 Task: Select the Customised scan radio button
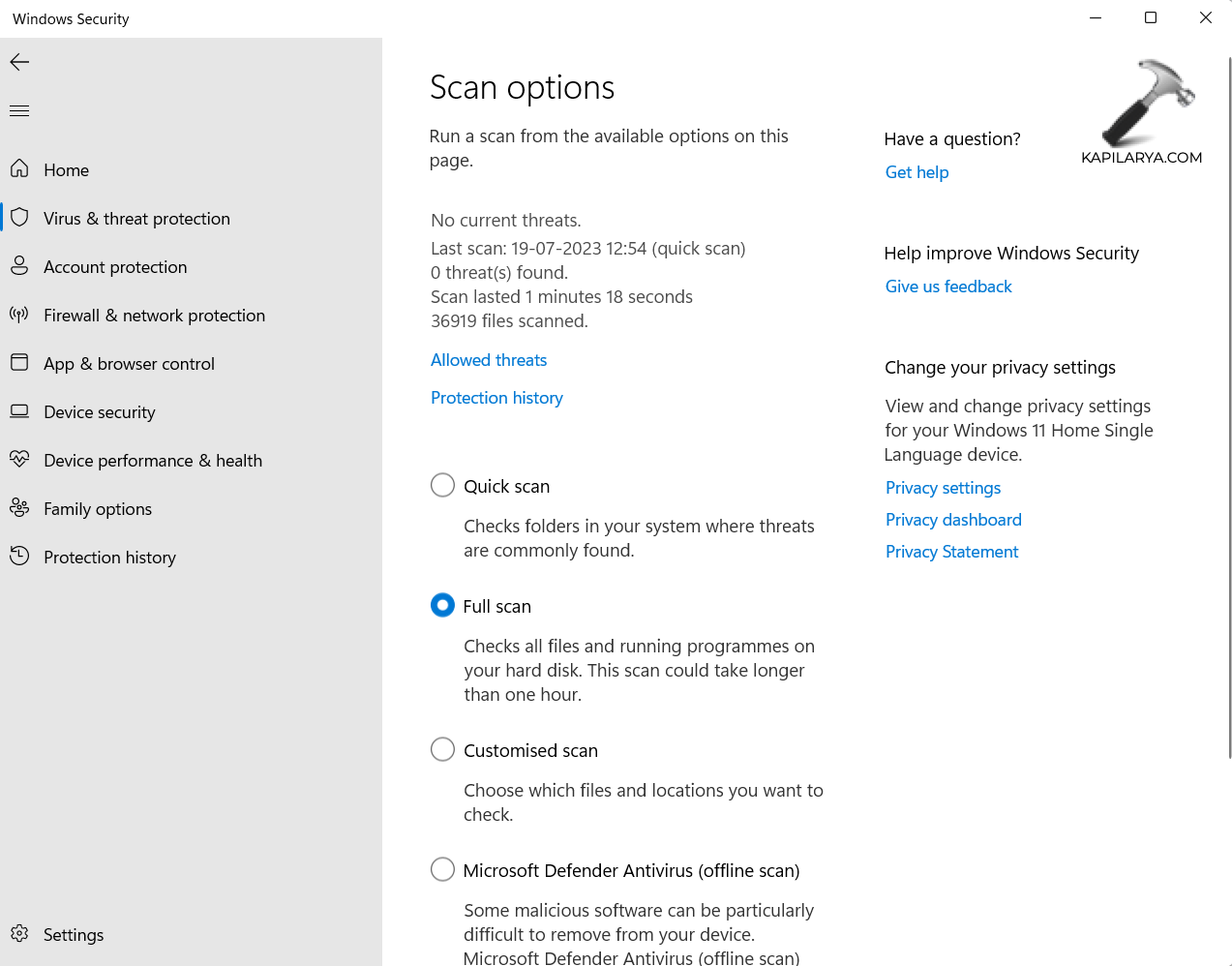pos(442,749)
